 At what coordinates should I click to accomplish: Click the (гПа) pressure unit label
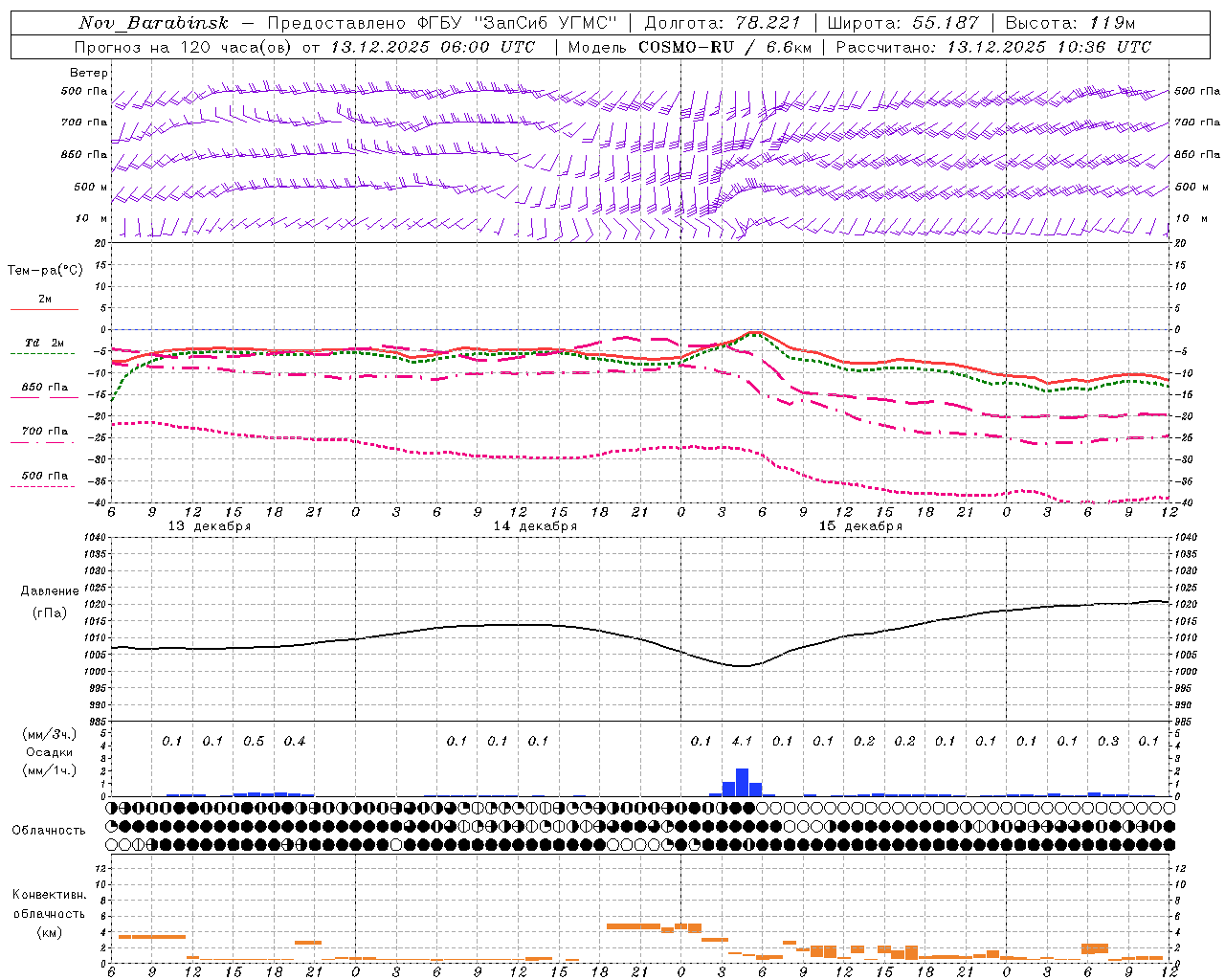click(50, 612)
